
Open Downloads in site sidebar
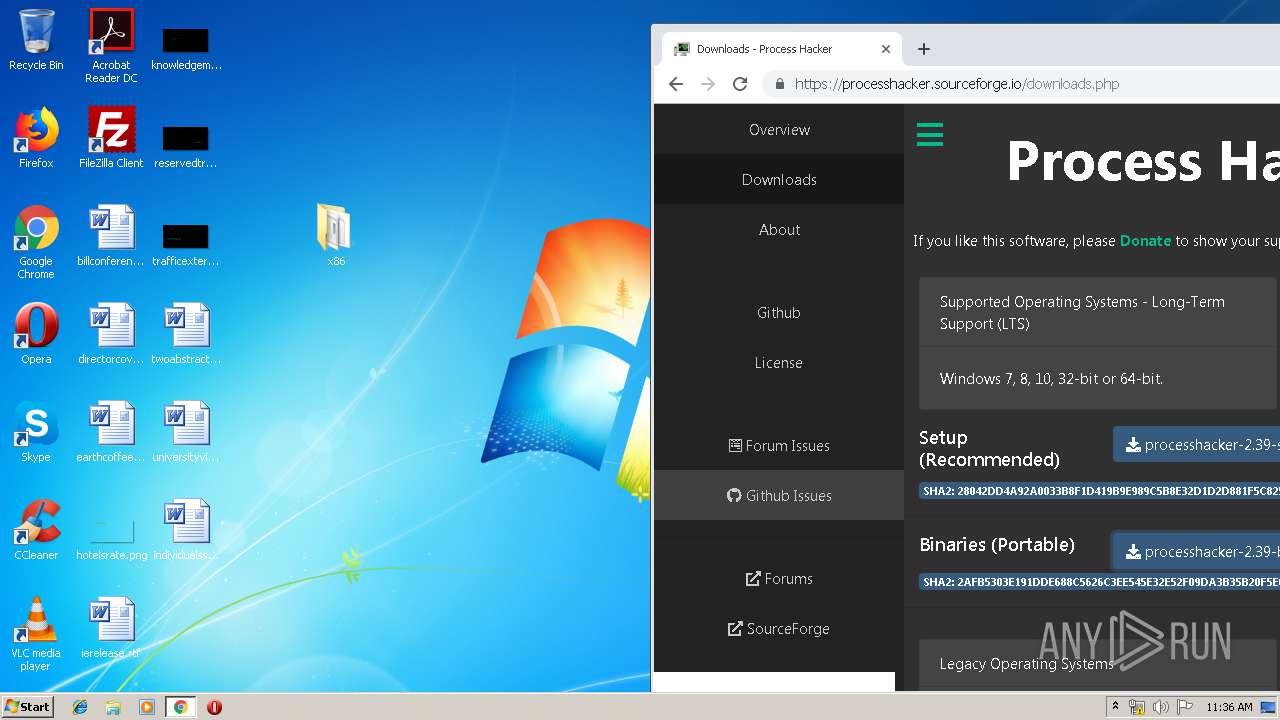pos(779,179)
